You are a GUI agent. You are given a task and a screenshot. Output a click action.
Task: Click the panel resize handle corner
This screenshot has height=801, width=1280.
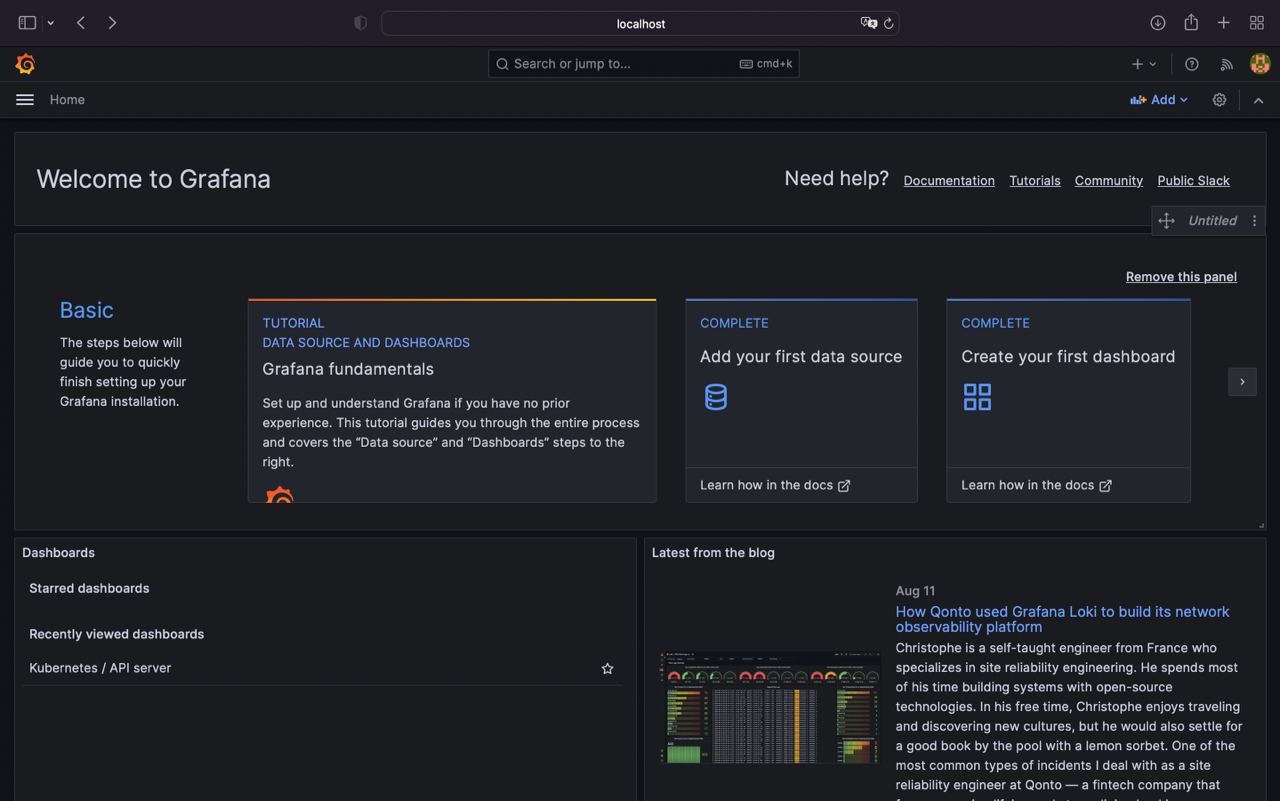[1261, 525]
